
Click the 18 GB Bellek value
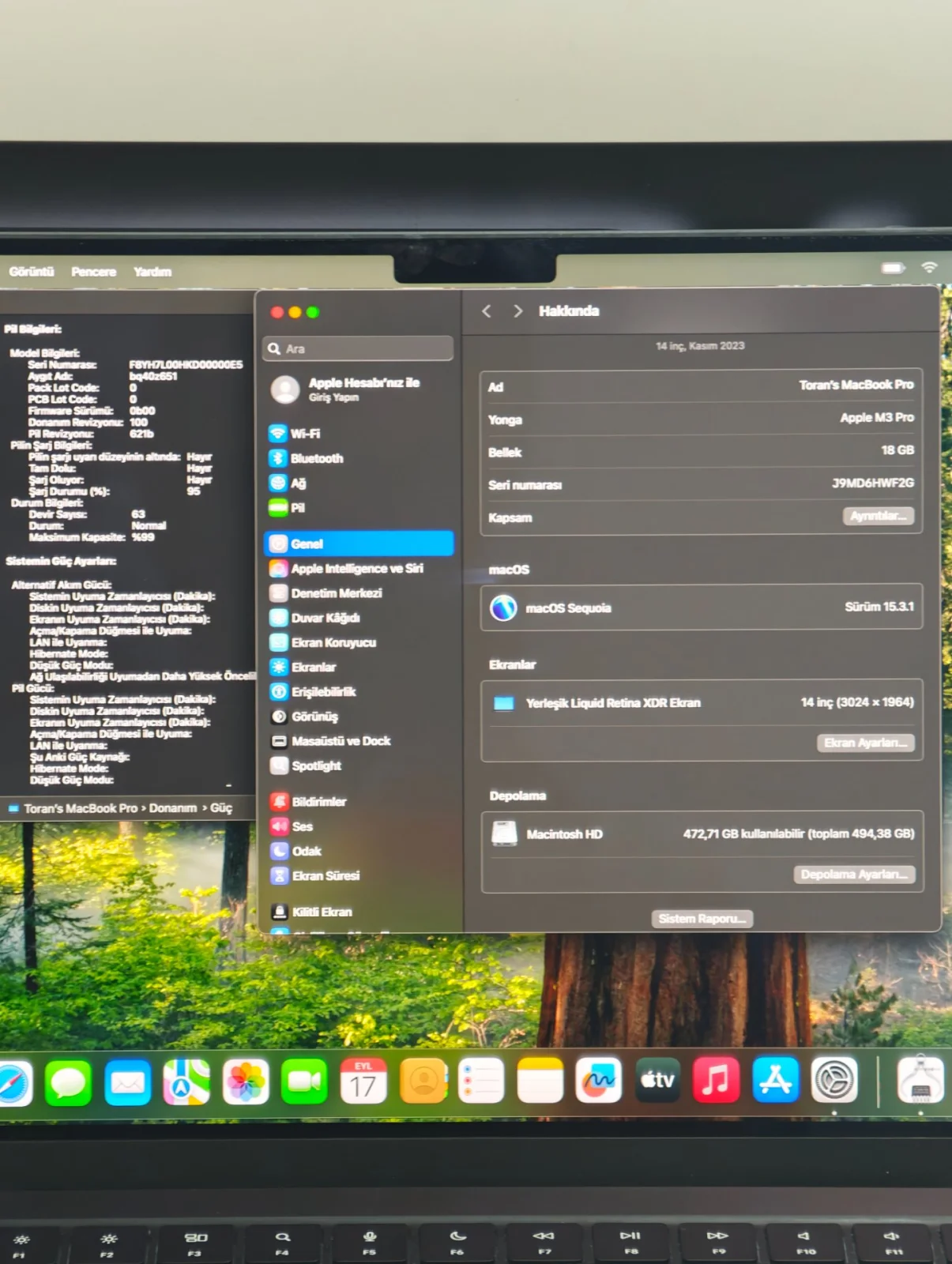[897, 450]
